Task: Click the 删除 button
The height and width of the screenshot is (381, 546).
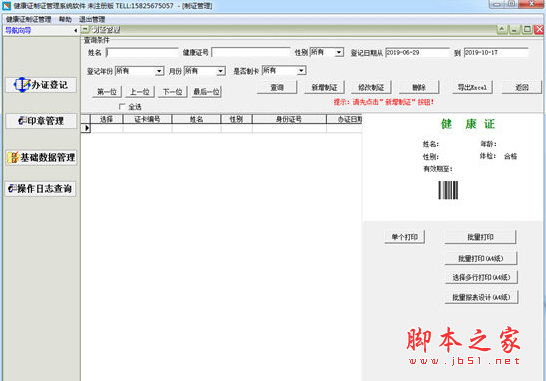Action: point(419,87)
